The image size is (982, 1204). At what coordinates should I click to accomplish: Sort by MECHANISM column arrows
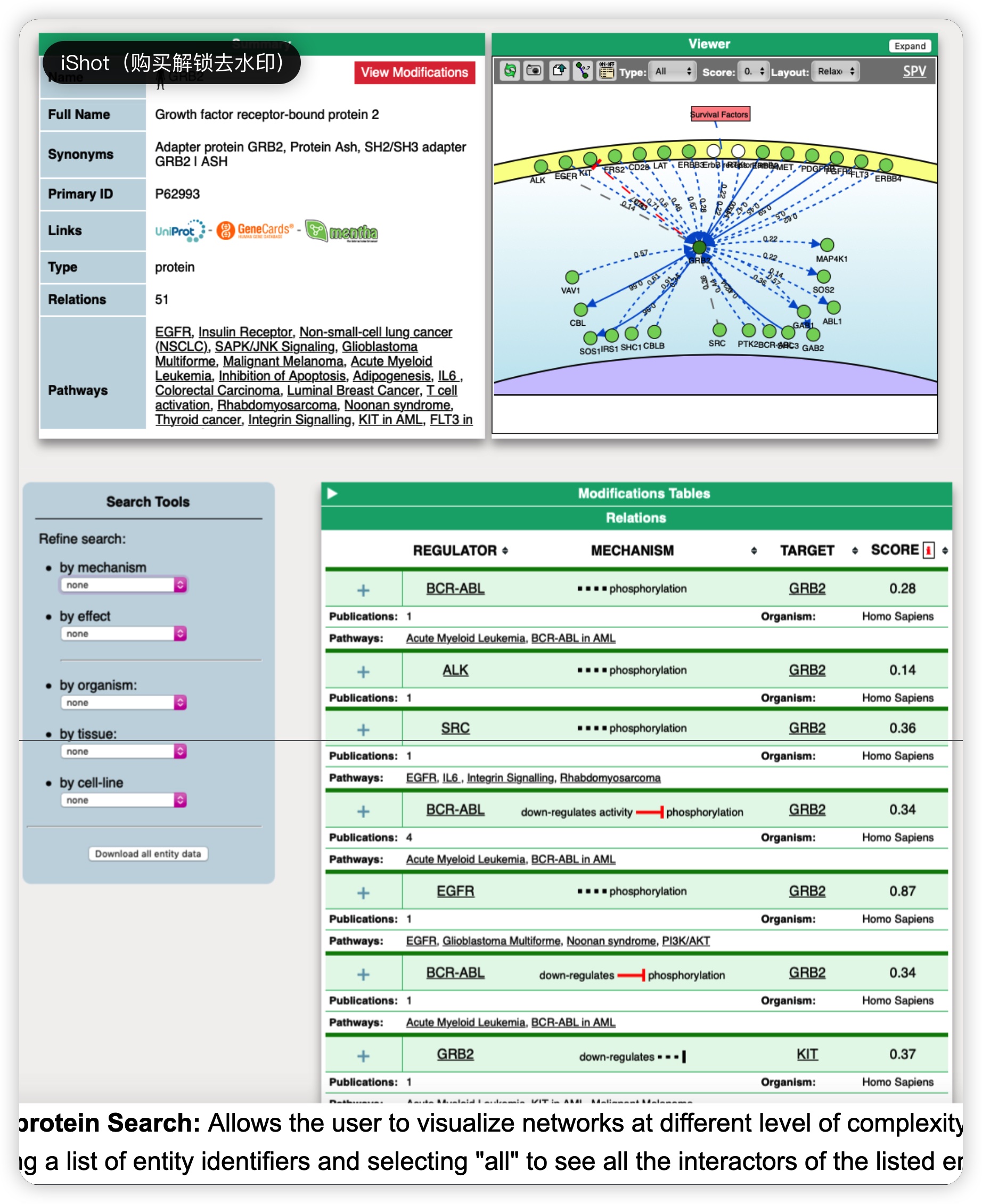(x=754, y=550)
